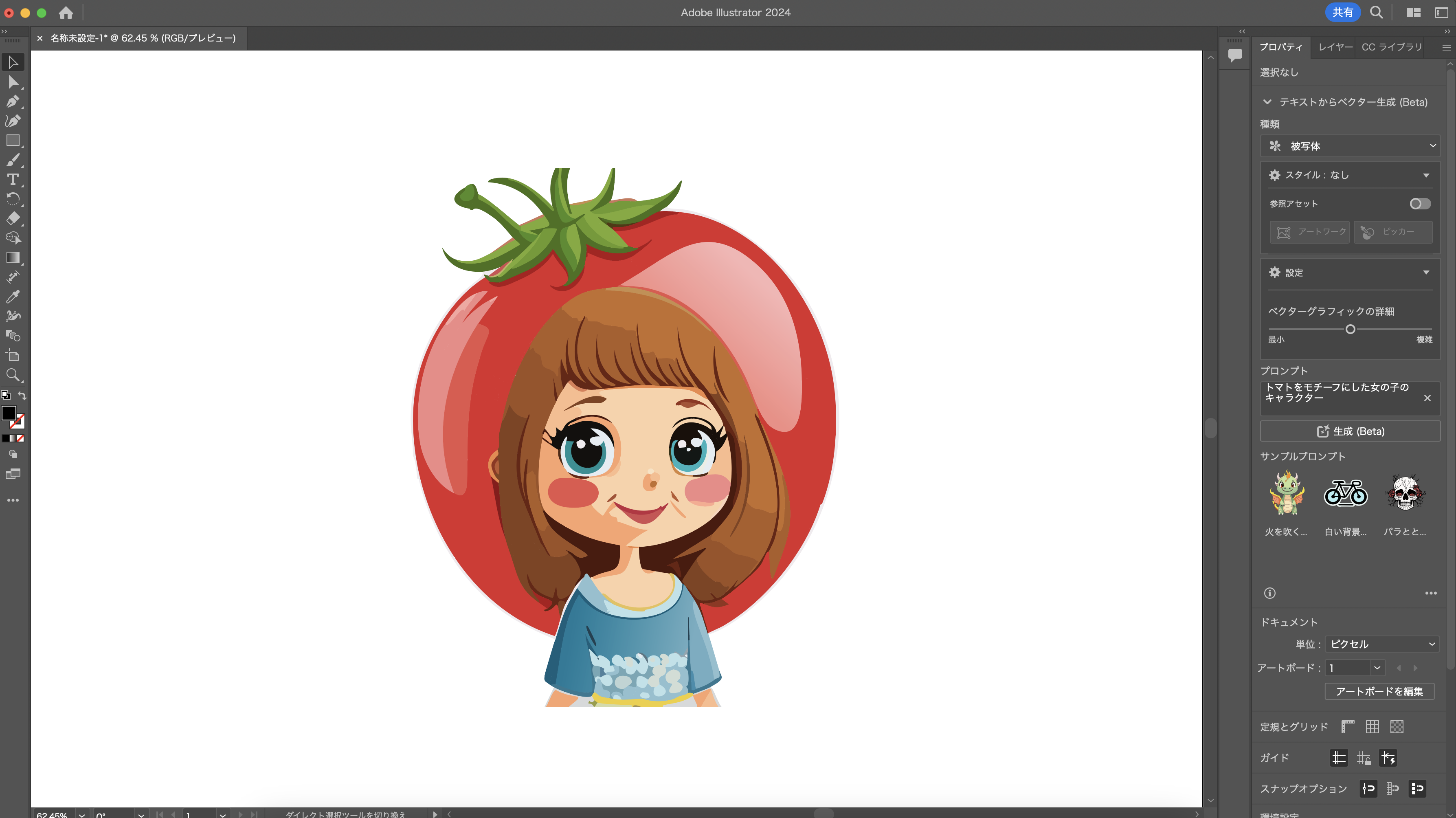Toggle lock guides button

pos(1363,758)
